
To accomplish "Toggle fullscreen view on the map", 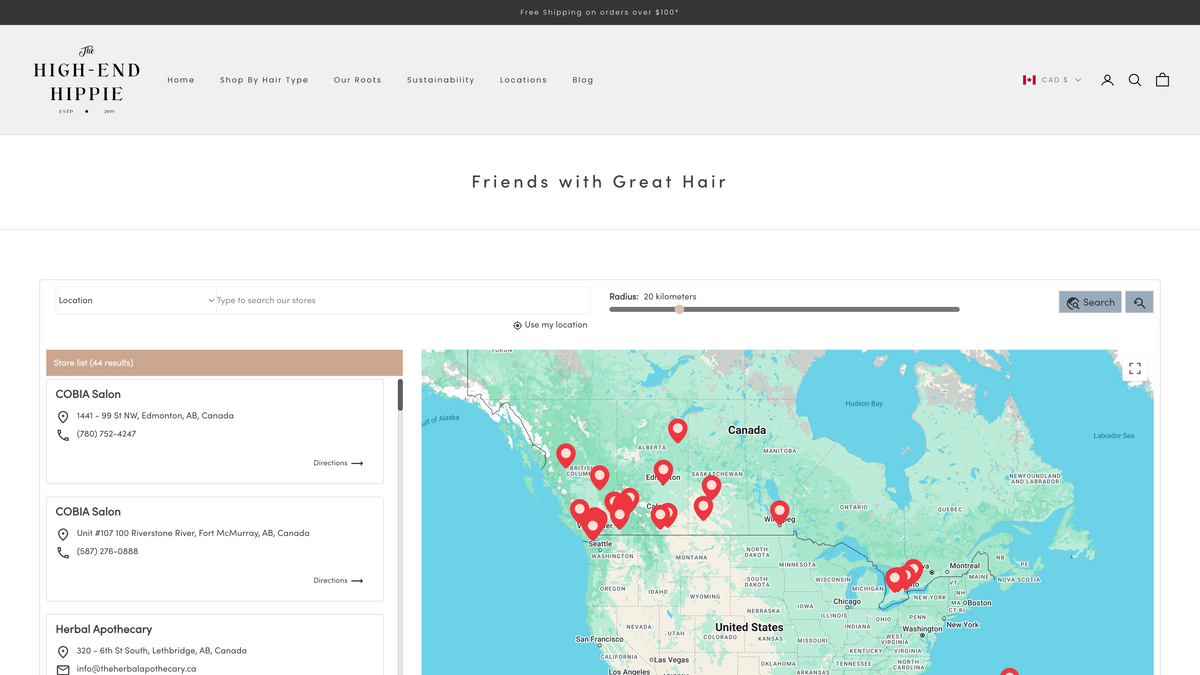I will pos(1135,369).
